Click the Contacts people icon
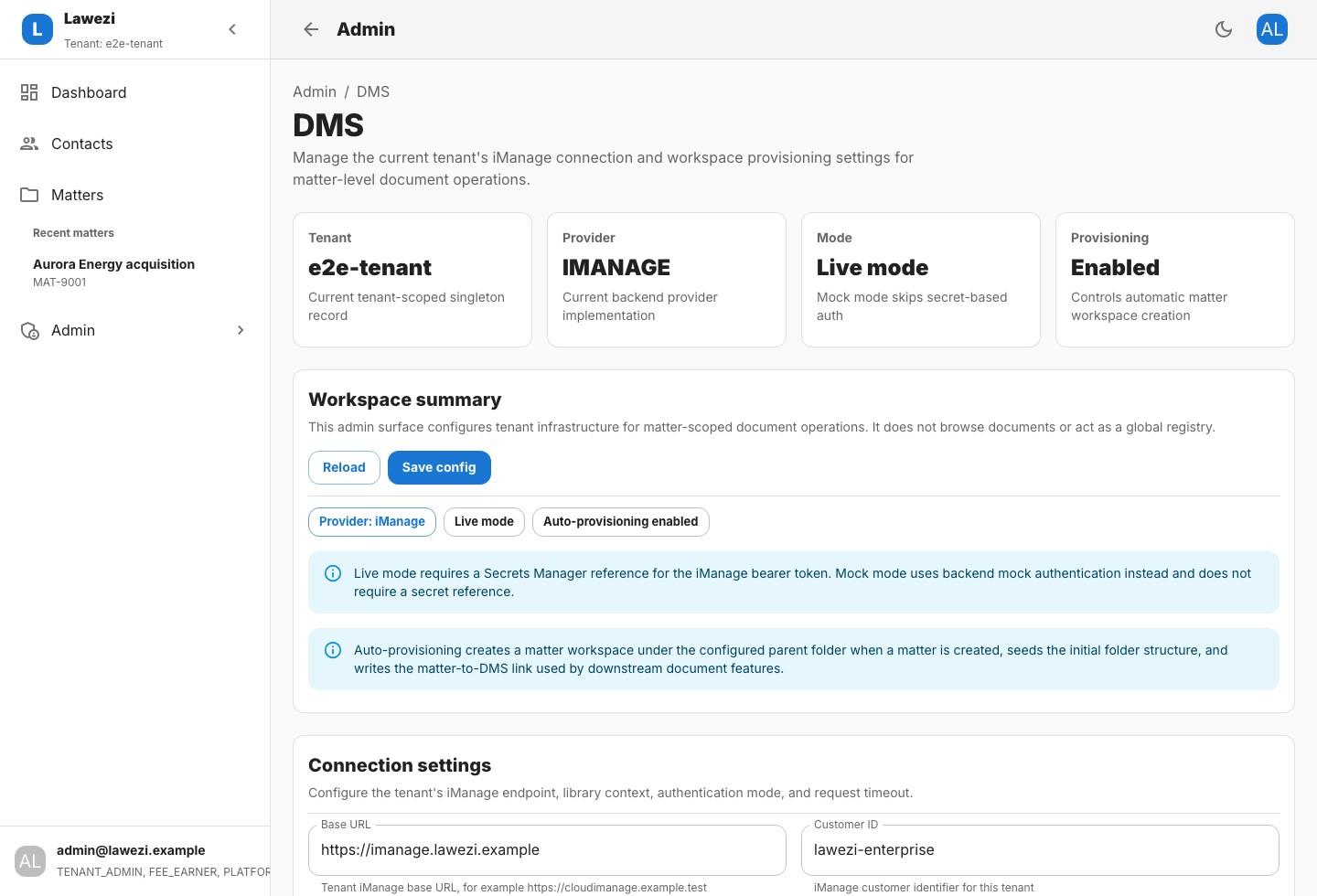The width and height of the screenshot is (1317, 896). pyautogui.click(x=29, y=144)
